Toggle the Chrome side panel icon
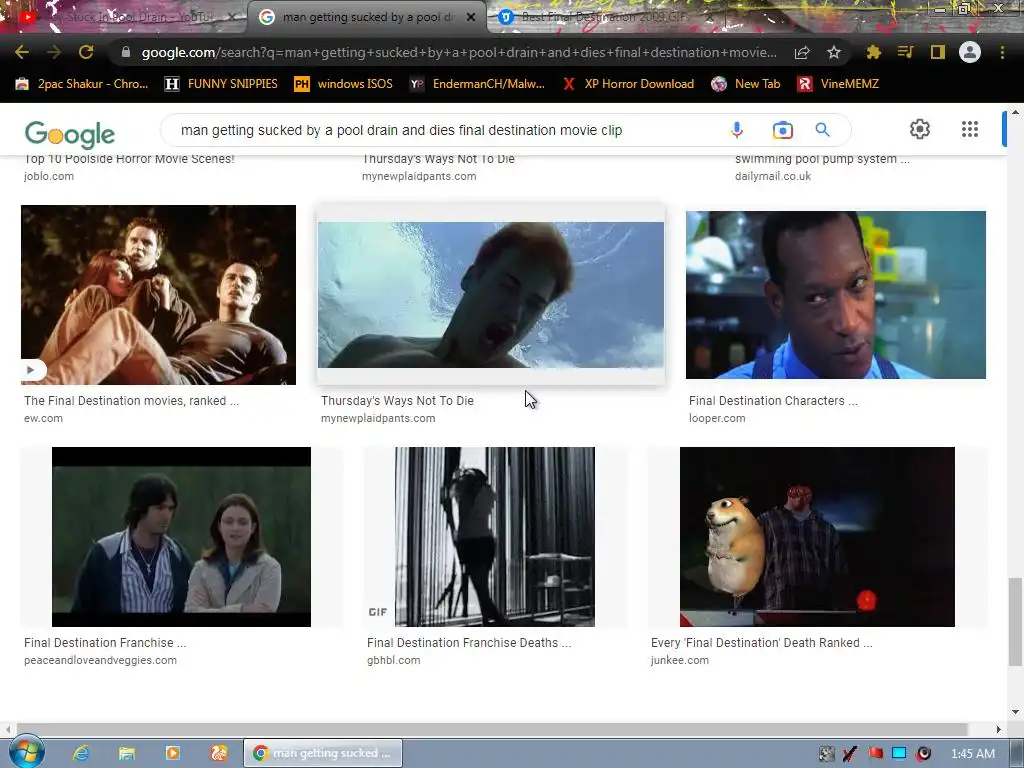The width and height of the screenshot is (1024, 768). 938,52
